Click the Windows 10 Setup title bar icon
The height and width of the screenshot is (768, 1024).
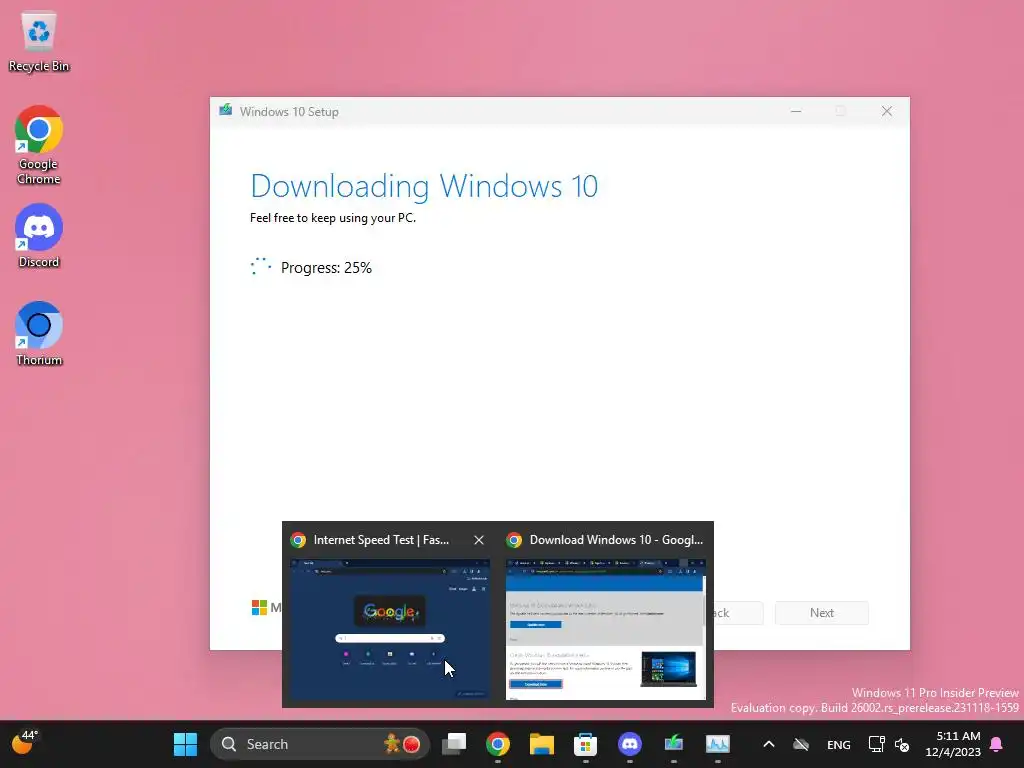click(x=225, y=110)
